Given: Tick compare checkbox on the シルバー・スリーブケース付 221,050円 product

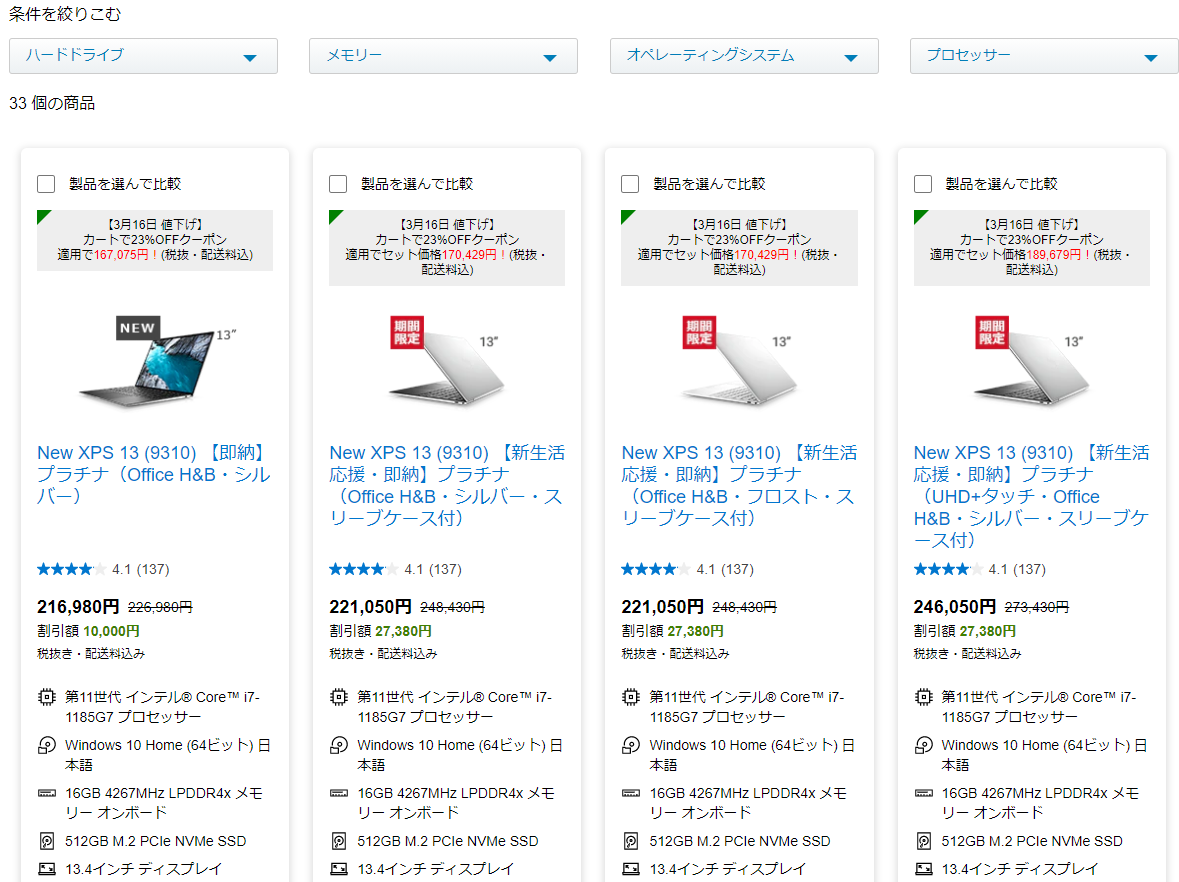Looking at the screenshot, I should coord(338,184).
